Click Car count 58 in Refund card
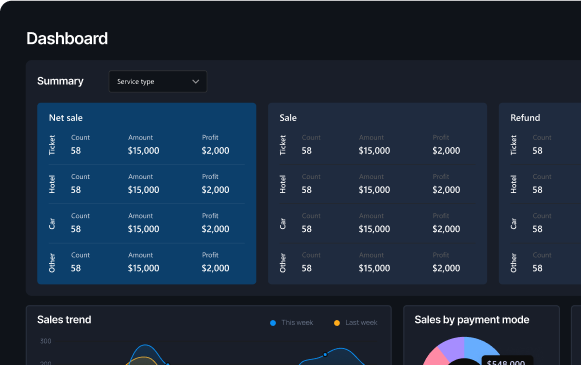581x365 pixels. tap(537, 229)
